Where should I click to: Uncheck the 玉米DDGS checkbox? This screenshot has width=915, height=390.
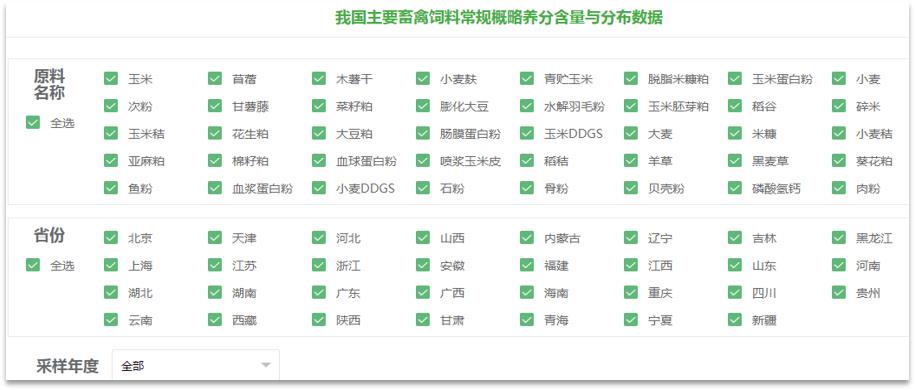coord(527,133)
